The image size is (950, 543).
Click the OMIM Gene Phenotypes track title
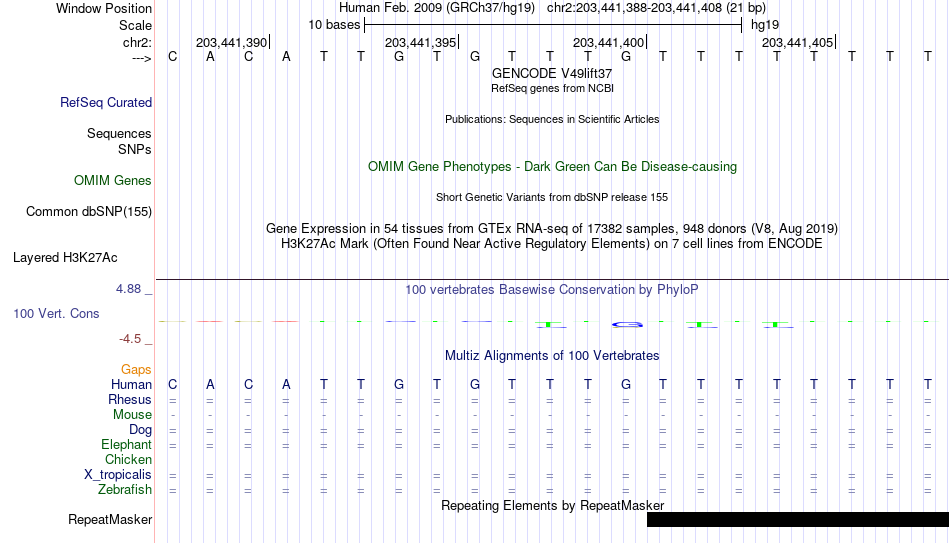click(552, 167)
